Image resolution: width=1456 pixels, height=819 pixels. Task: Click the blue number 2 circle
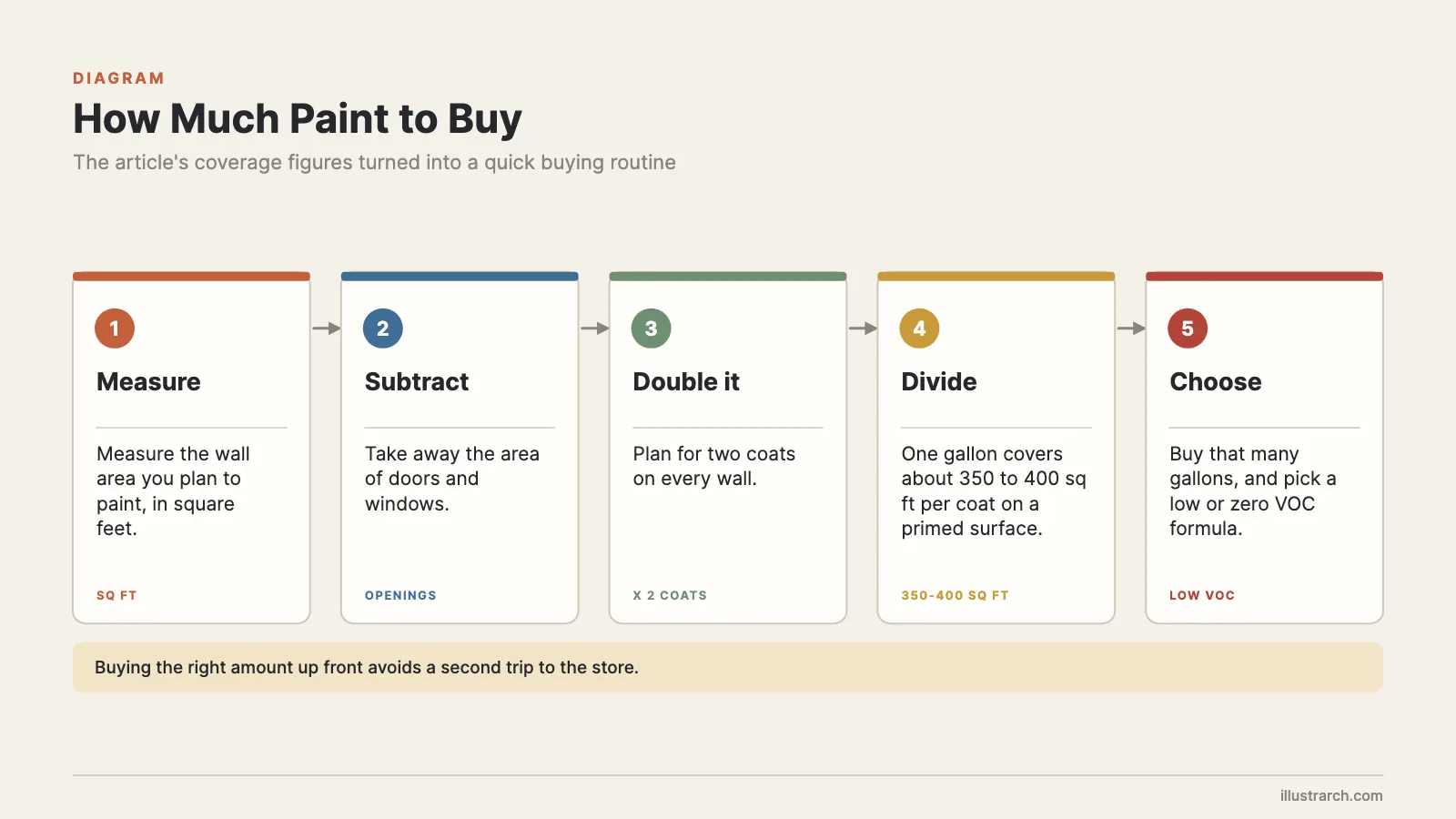coord(383,329)
